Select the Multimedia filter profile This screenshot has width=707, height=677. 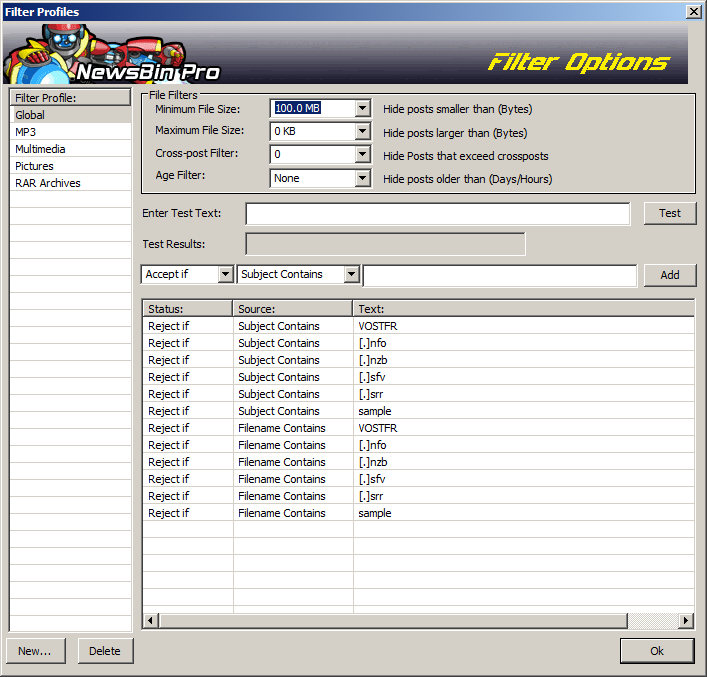(x=71, y=149)
